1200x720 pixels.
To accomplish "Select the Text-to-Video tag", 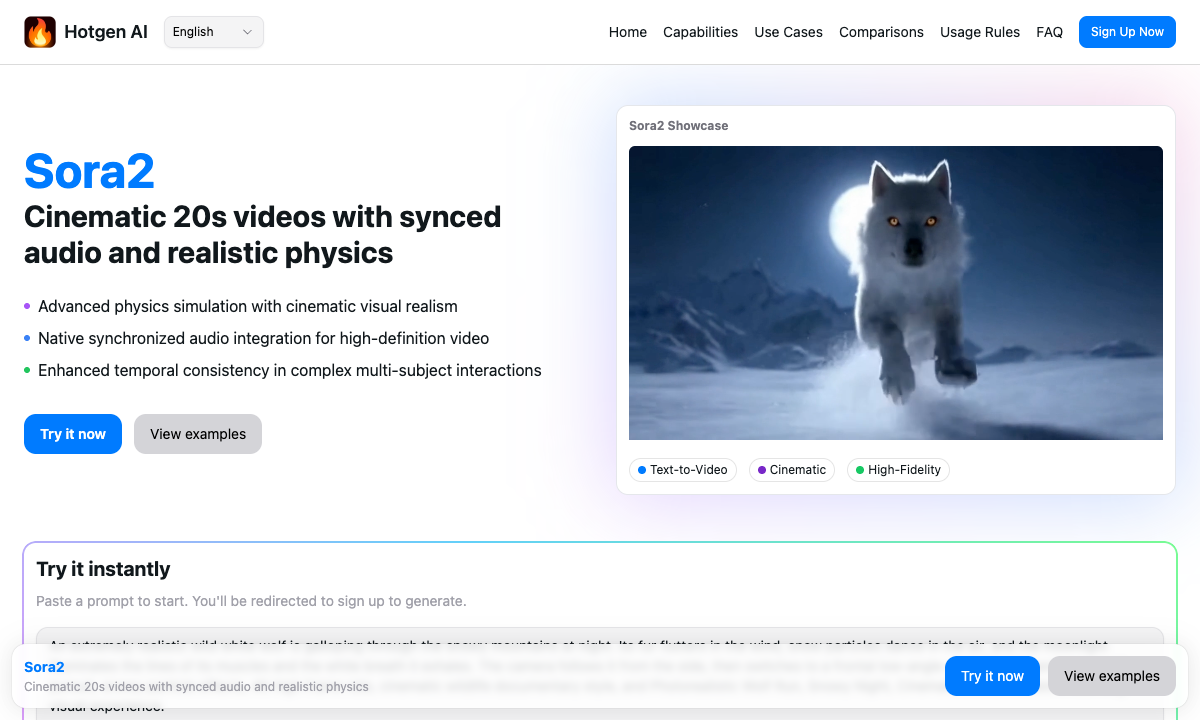I will (x=683, y=470).
